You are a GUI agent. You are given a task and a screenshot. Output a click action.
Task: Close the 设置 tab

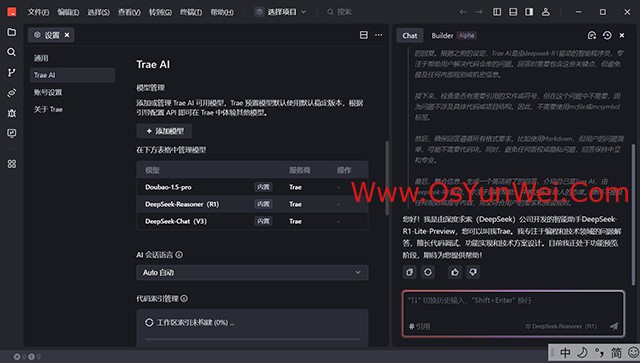tap(67, 35)
